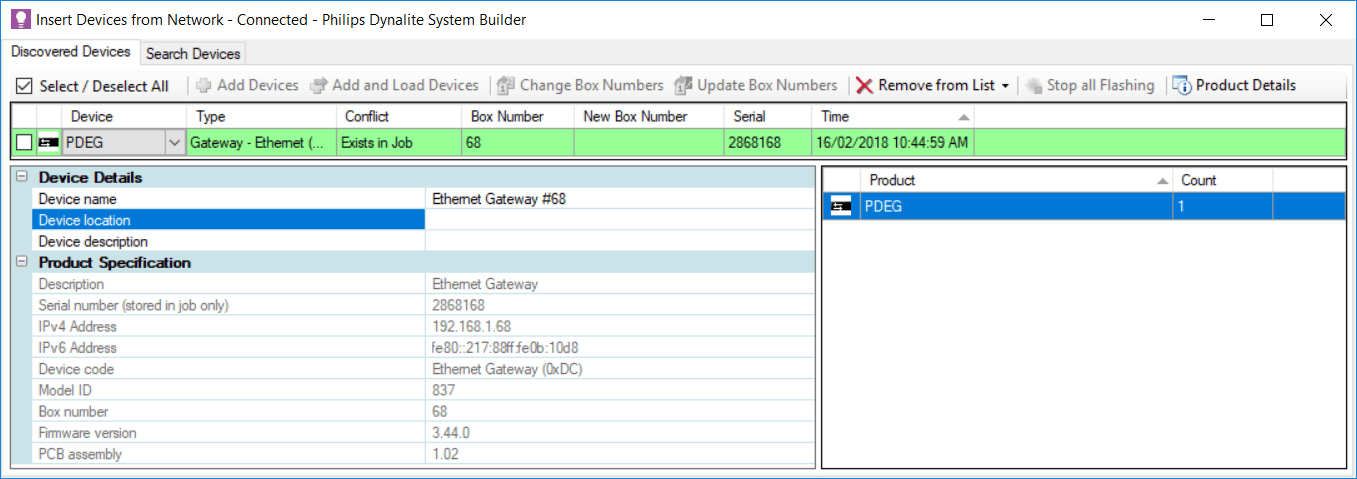
Task: Click the Device code value Ethernet Gateway (0xDC)
Action: (620, 369)
